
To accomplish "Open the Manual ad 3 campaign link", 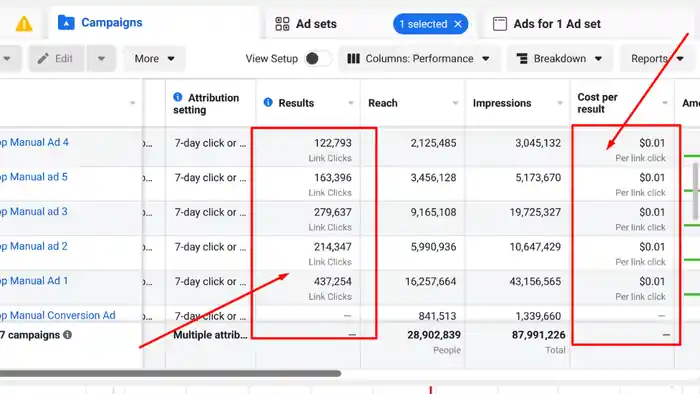I will click(x=34, y=212).
